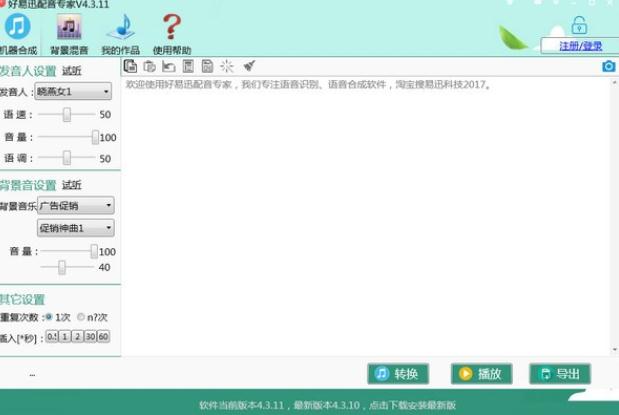This screenshot has height=415, width=619.
Task: Open the 背景音乐 广告促销 dropdown
Action: 76,205
